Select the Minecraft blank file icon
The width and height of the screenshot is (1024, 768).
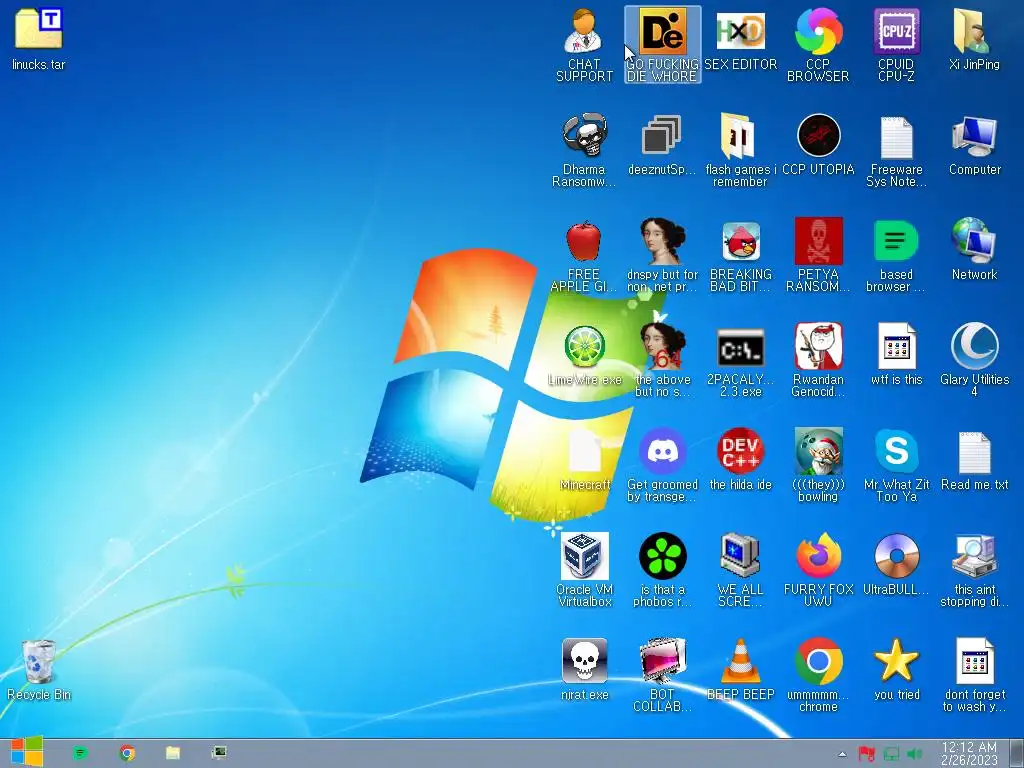point(584,452)
